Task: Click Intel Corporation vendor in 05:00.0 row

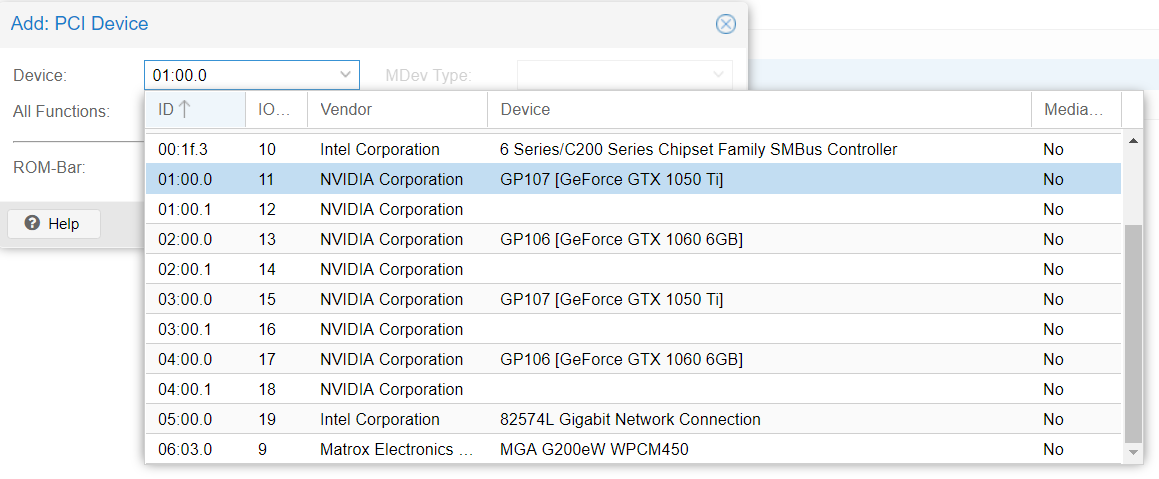Action: tap(380, 419)
